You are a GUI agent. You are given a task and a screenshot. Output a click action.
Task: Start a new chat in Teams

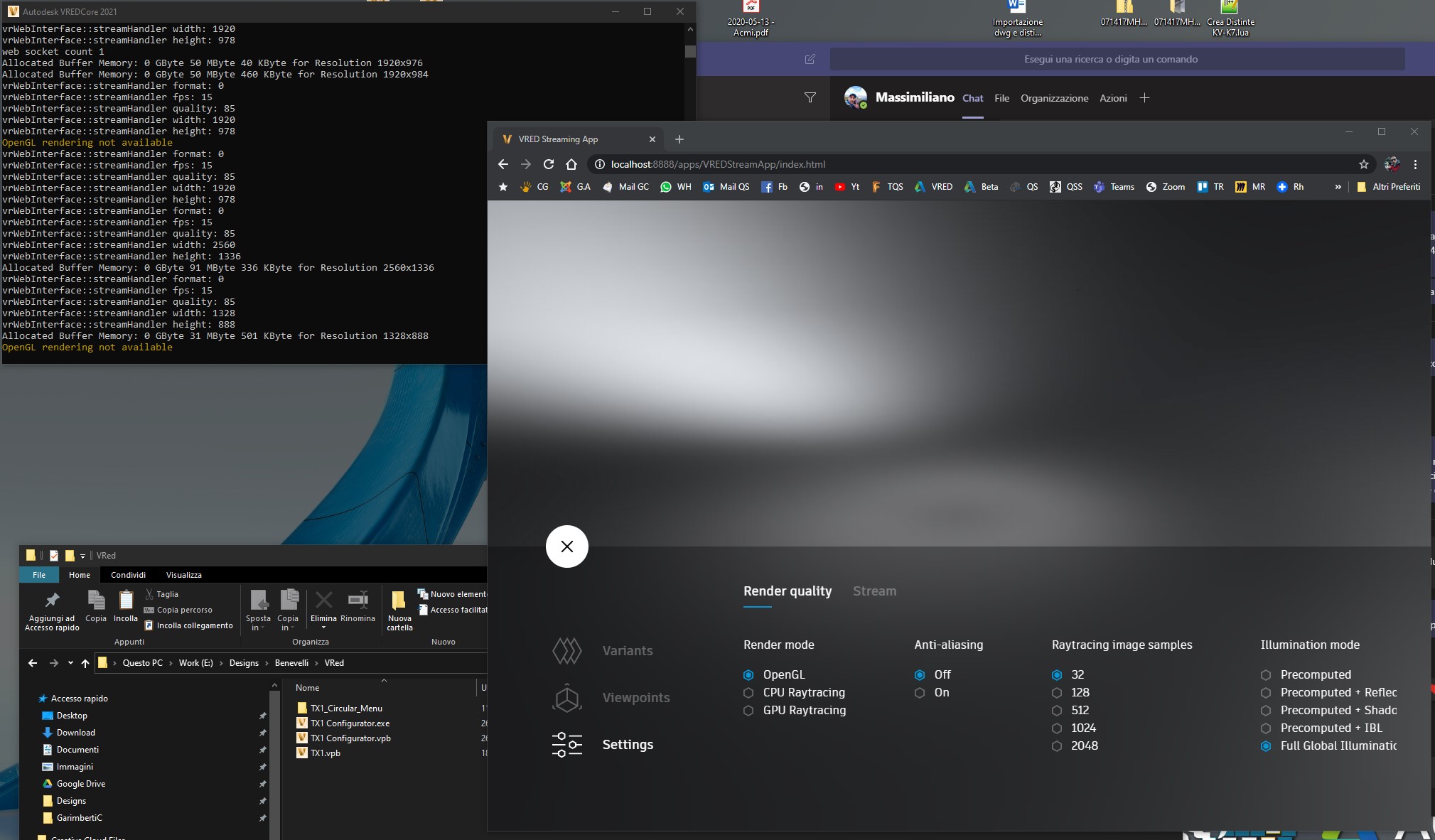coord(810,59)
